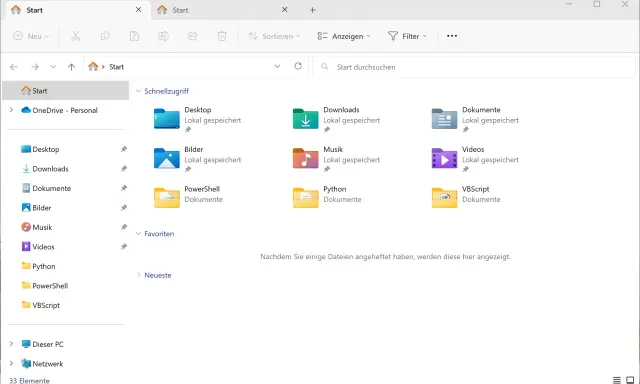The image size is (640, 384).
Task: Select Musik in navigation pane
Action: (42, 227)
